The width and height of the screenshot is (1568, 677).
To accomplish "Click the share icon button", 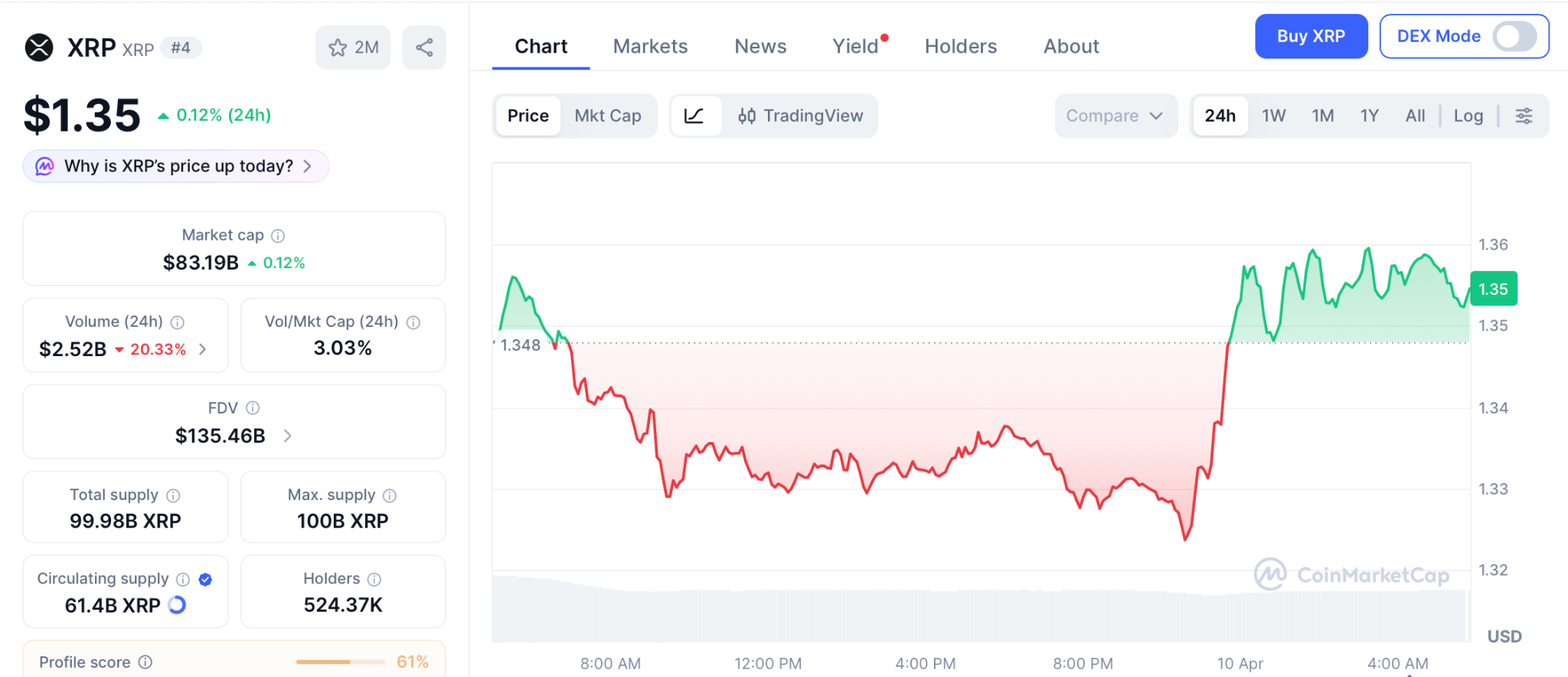I will click(424, 47).
